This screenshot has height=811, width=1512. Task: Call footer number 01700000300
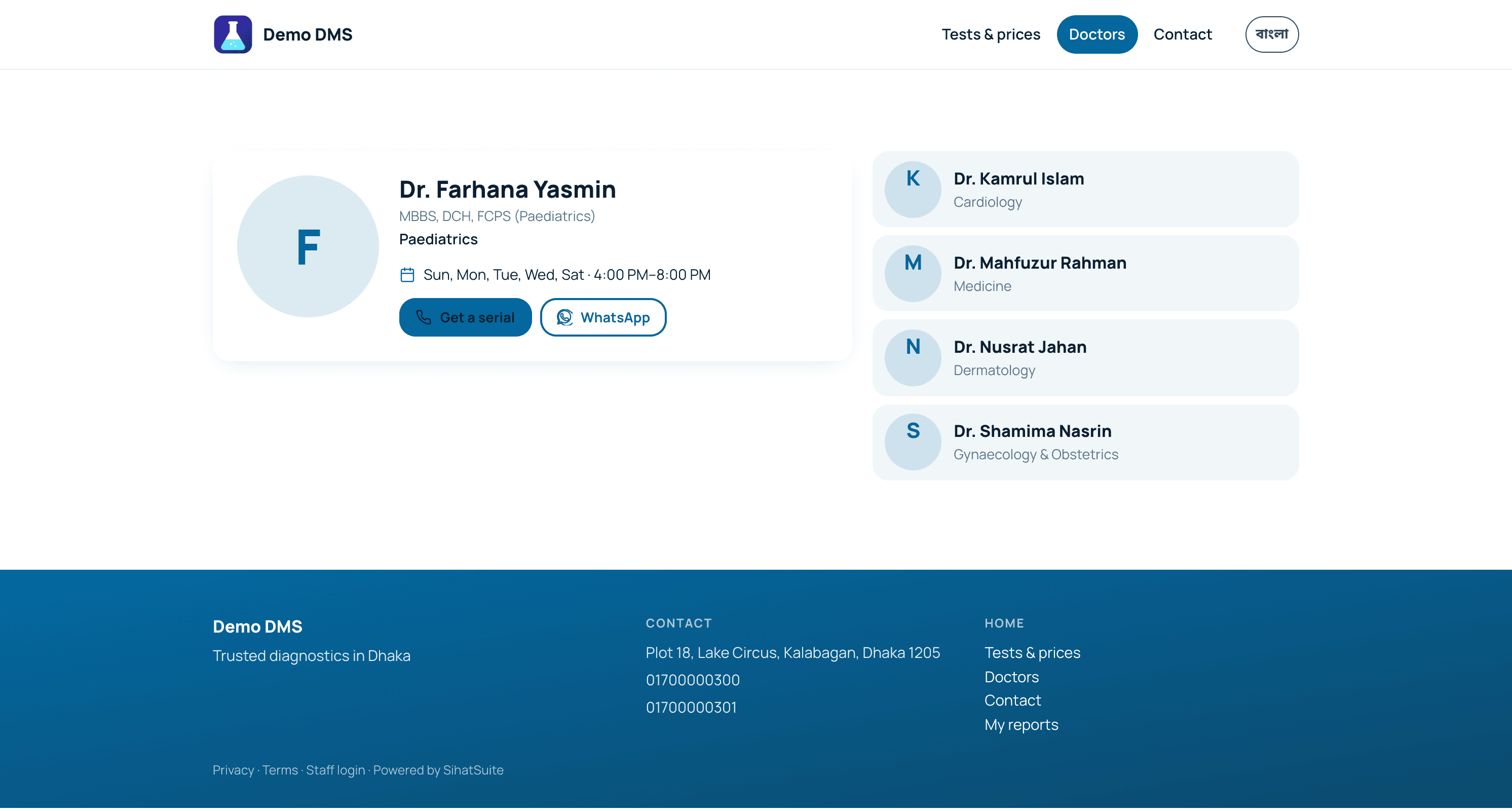point(693,679)
